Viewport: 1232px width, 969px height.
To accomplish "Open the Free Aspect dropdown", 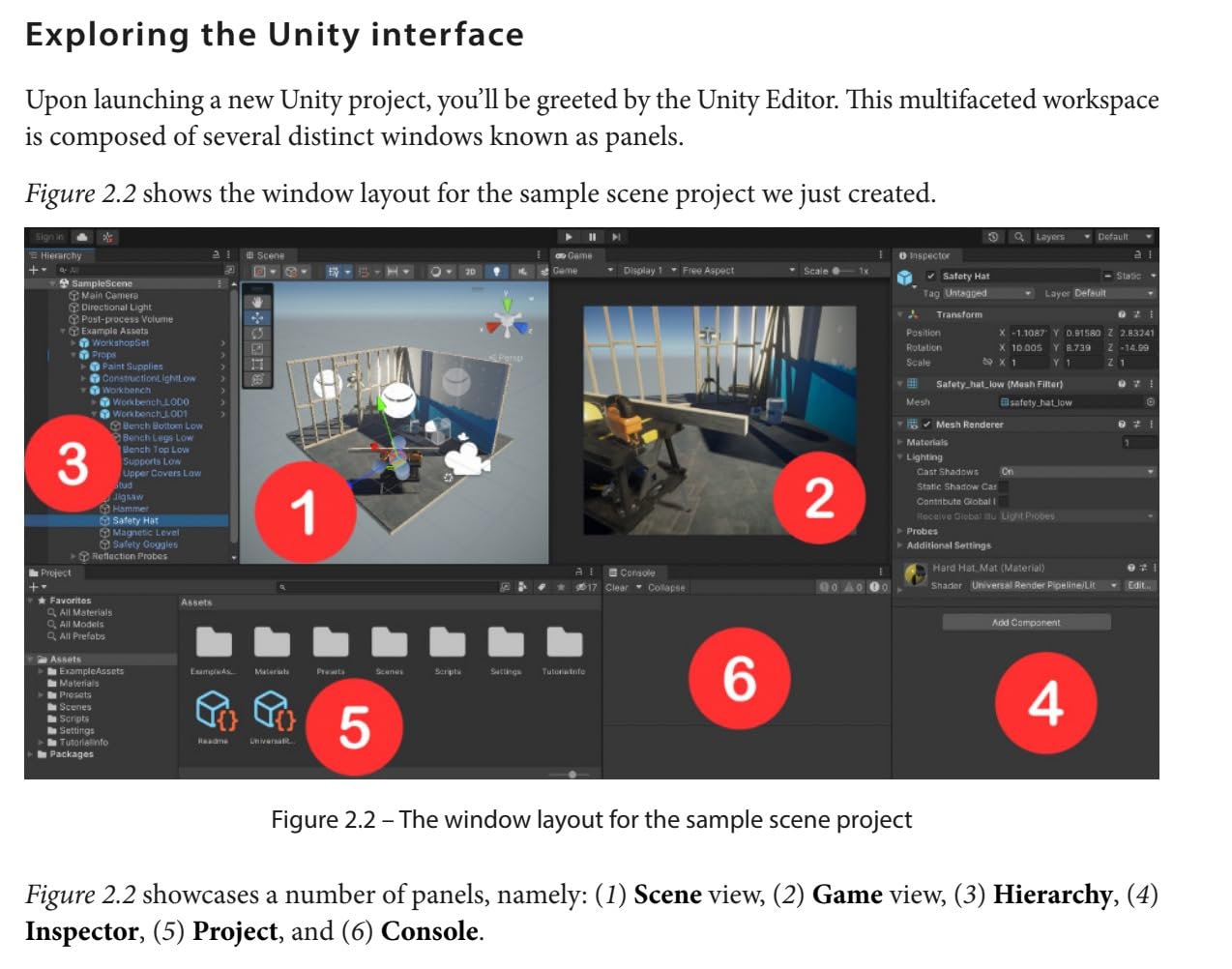I will pyautogui.click(x=739, y=271).
